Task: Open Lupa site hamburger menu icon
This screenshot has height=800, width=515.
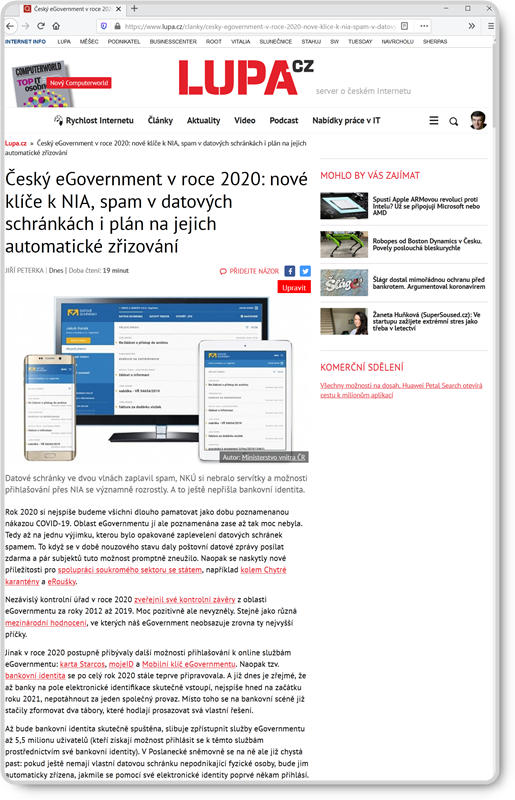Action: click(434, 121)
